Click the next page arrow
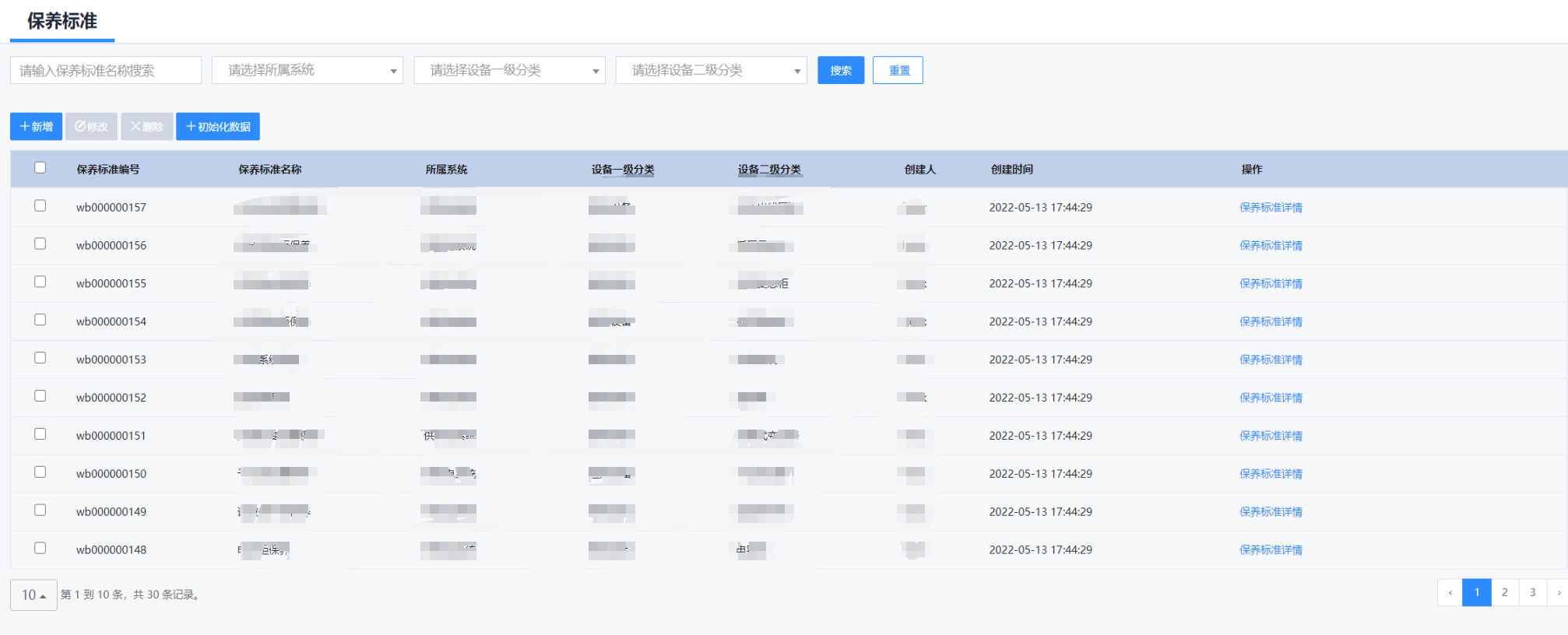 [1558, 593]
